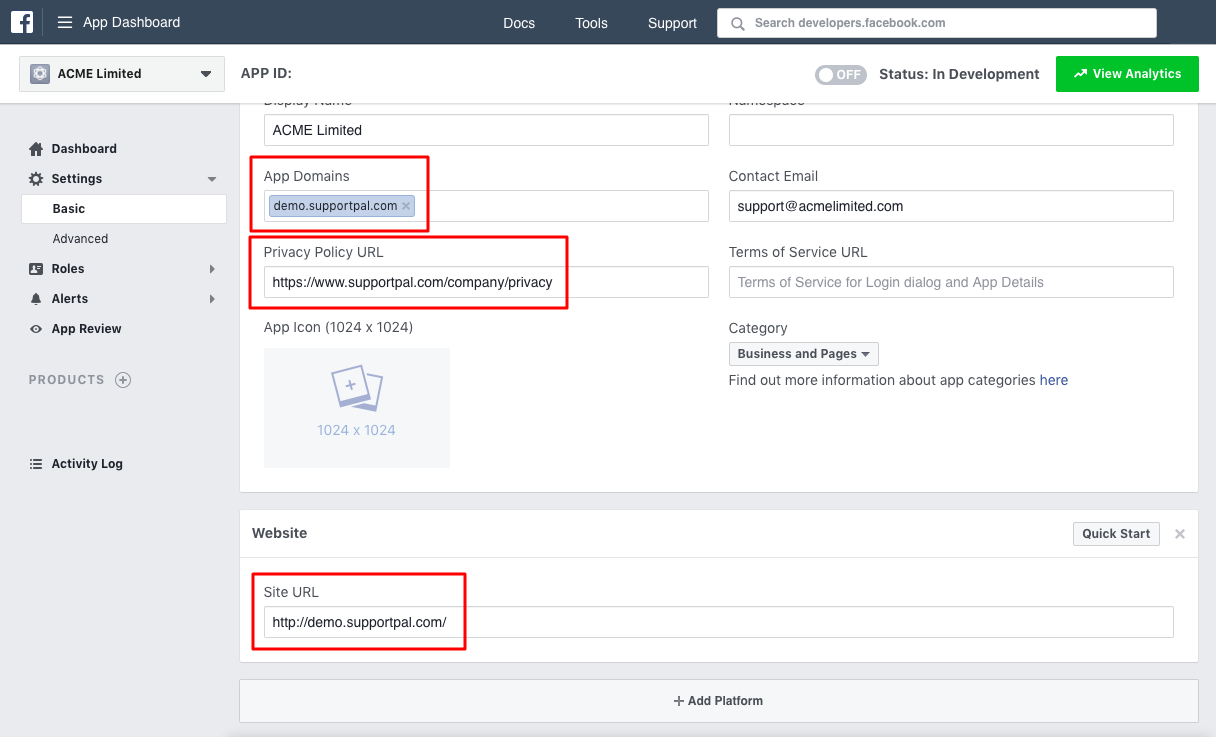Click the Add Platform button
1216x737 pixels.
(x=718, y=701)
